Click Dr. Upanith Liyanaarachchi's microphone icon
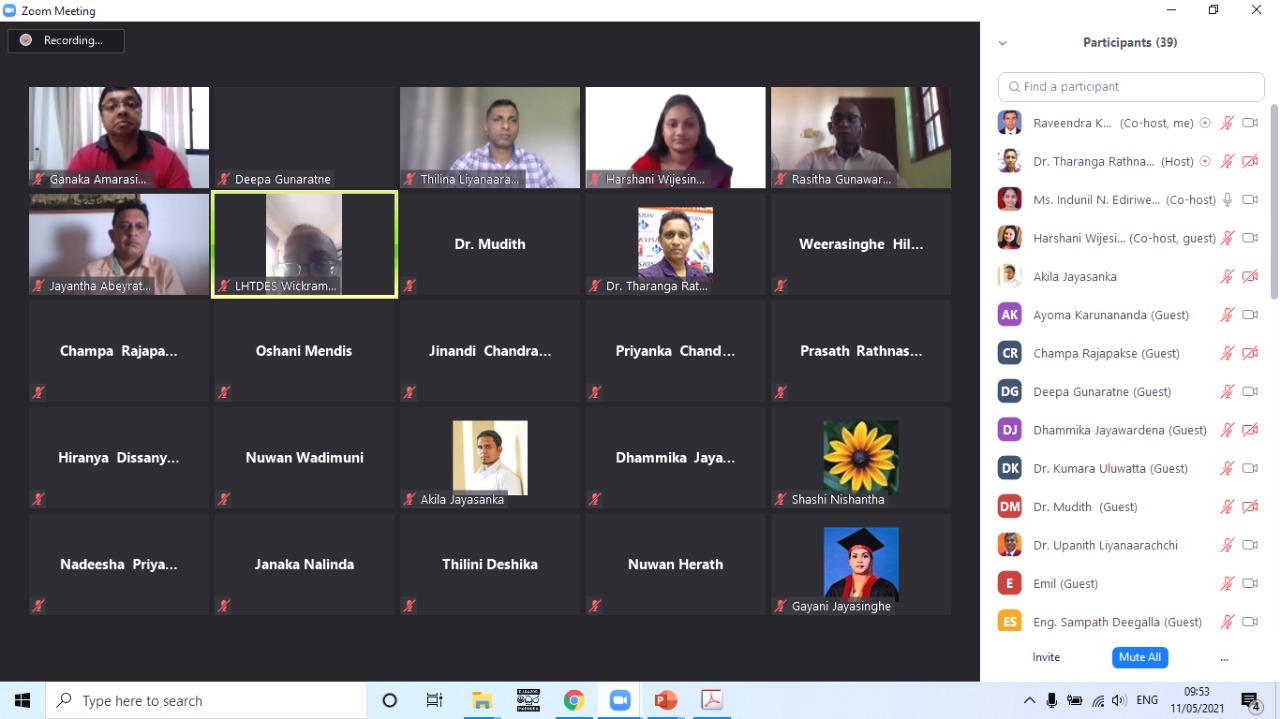Screen dimensions: 1280x719 click(1227, 545)
